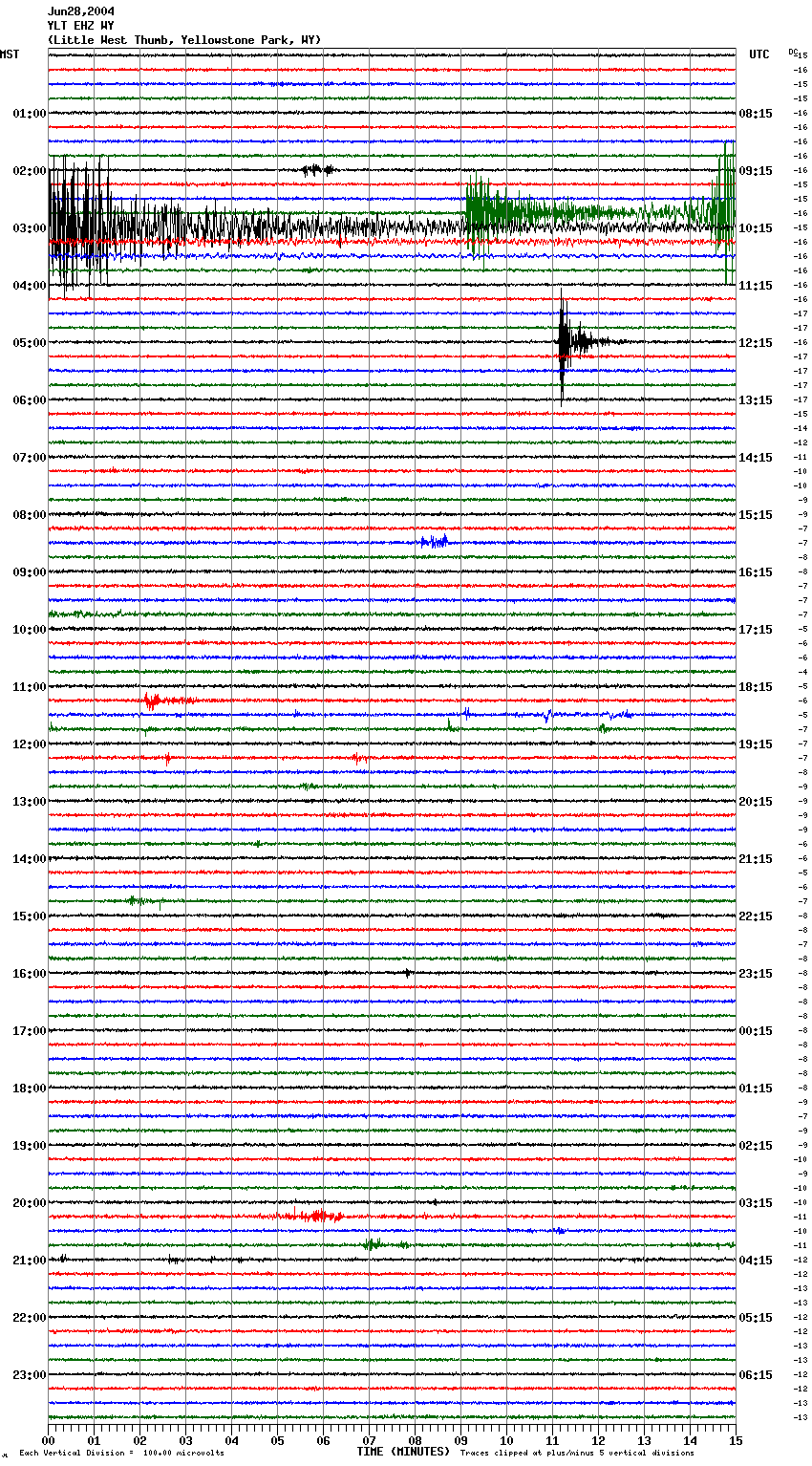Click the blue event burst below 08:00 trace
The image size is (812, 1466).
point(434,542)
